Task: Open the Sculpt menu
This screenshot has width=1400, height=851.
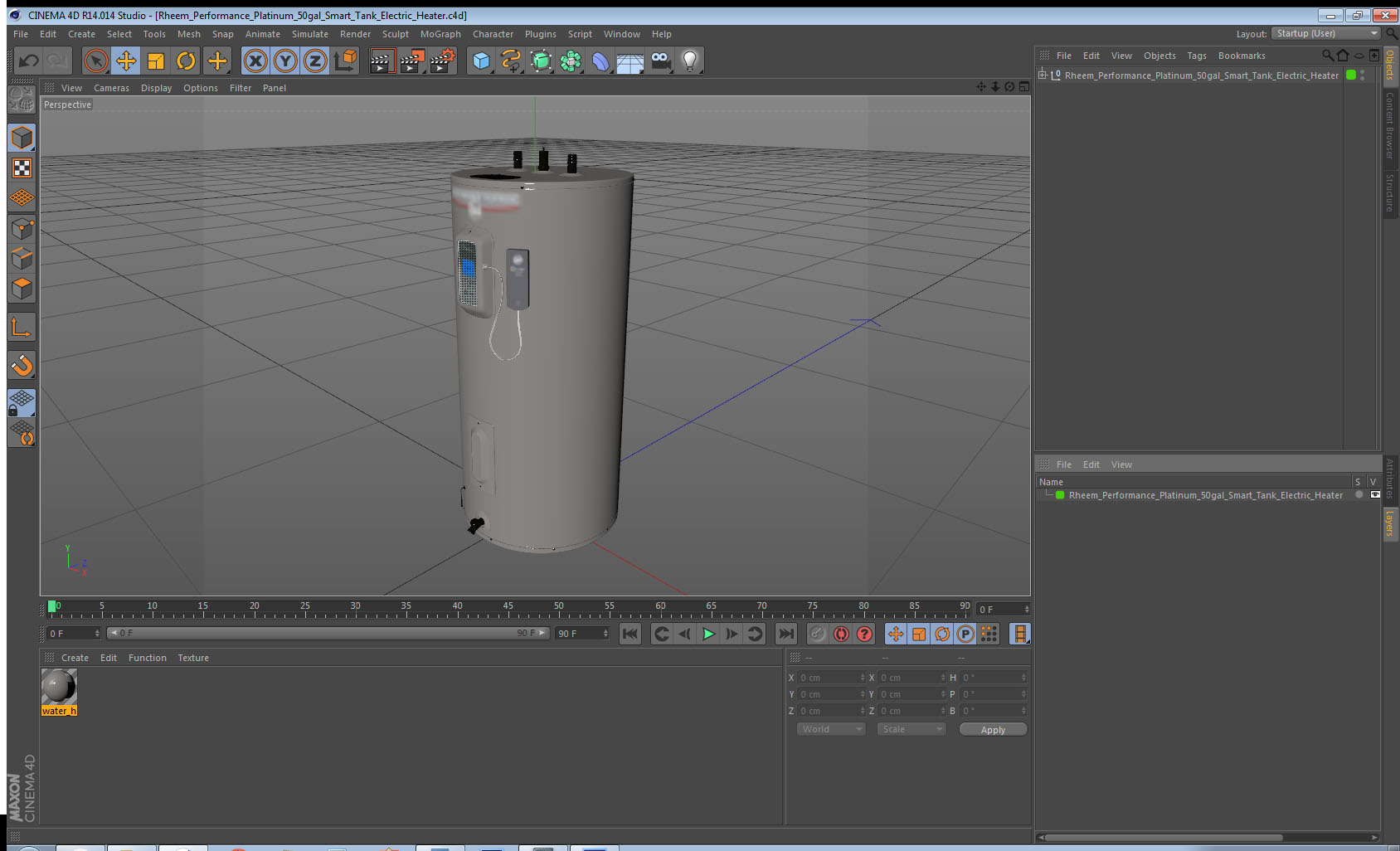Action: pyautogui.click(x=396, y=34)
